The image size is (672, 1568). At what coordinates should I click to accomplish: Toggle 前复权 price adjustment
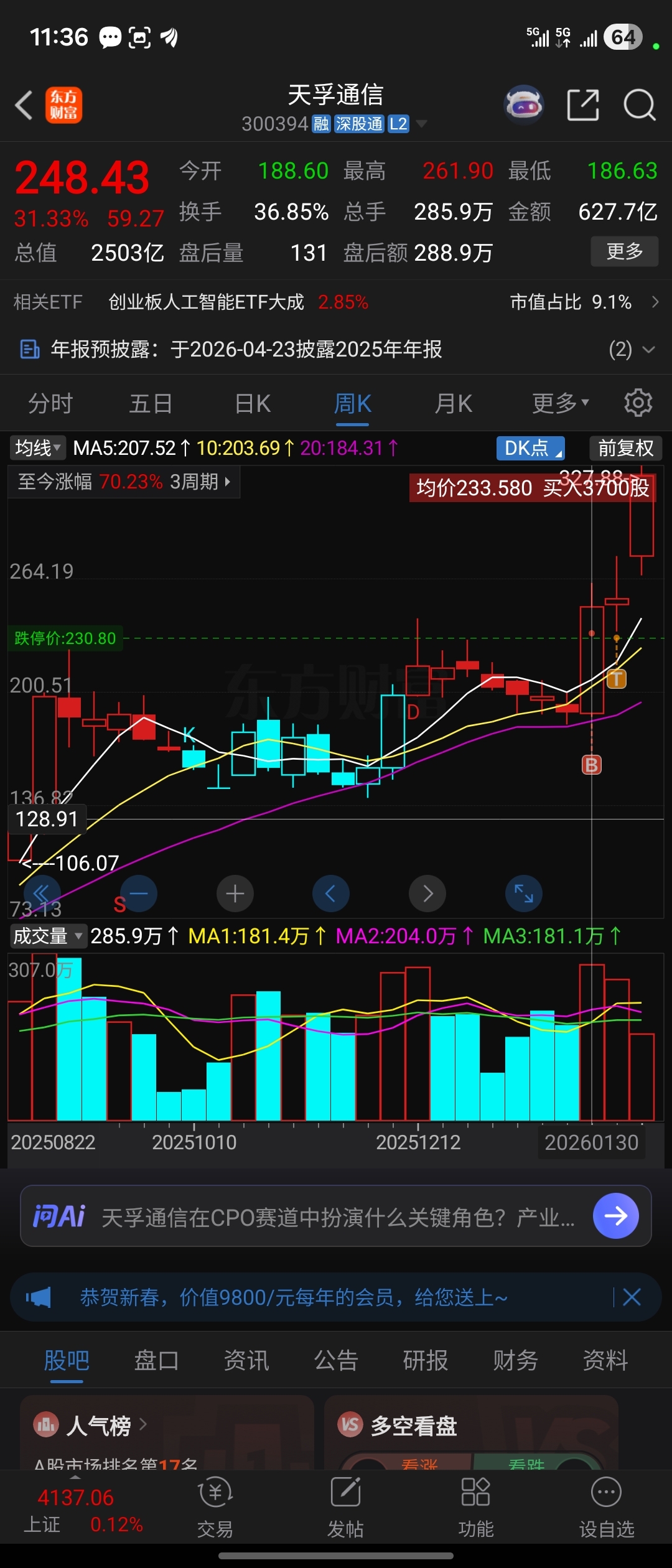(x=626, y=448)
